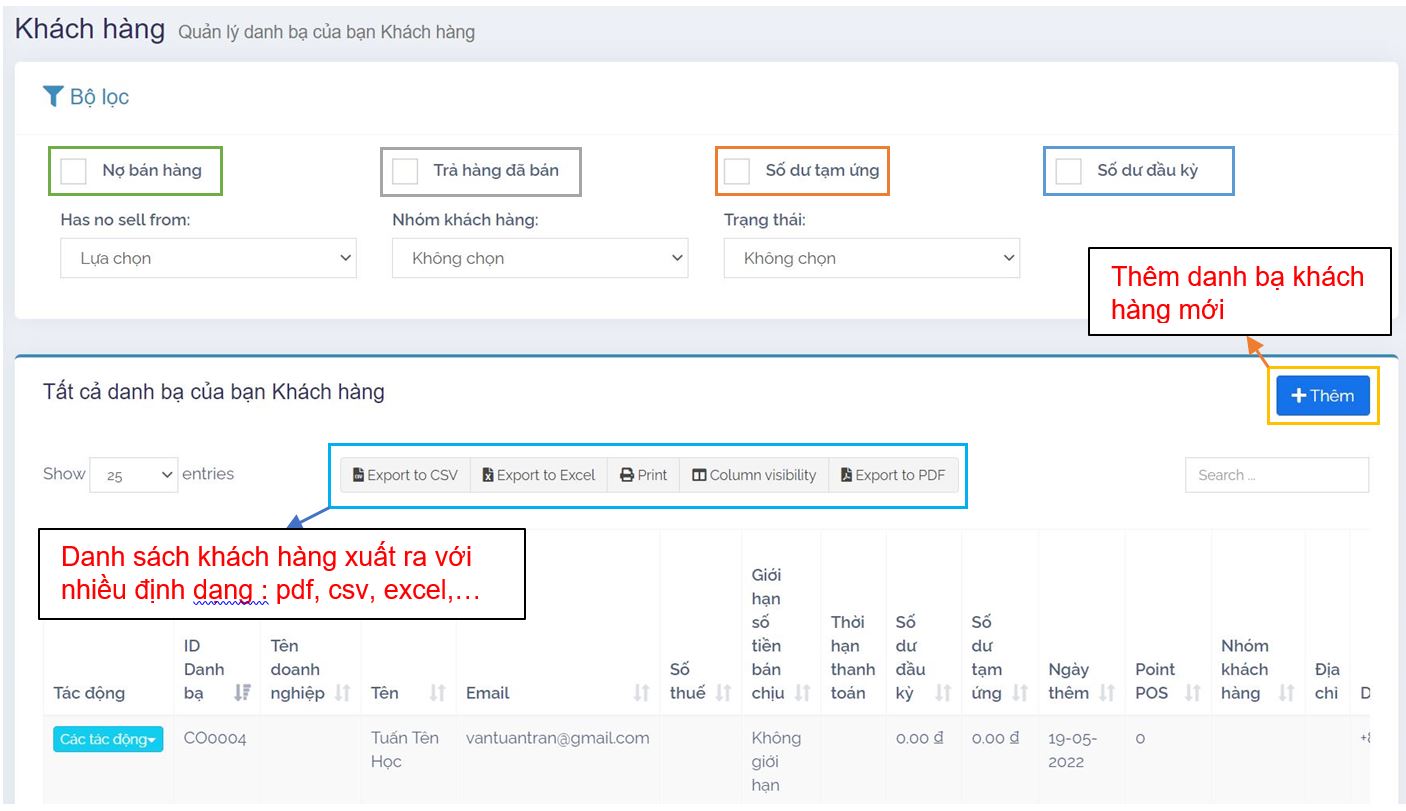Print the customer list
The height and width of the screenshot is (811, 1406).
pos(643,475)
